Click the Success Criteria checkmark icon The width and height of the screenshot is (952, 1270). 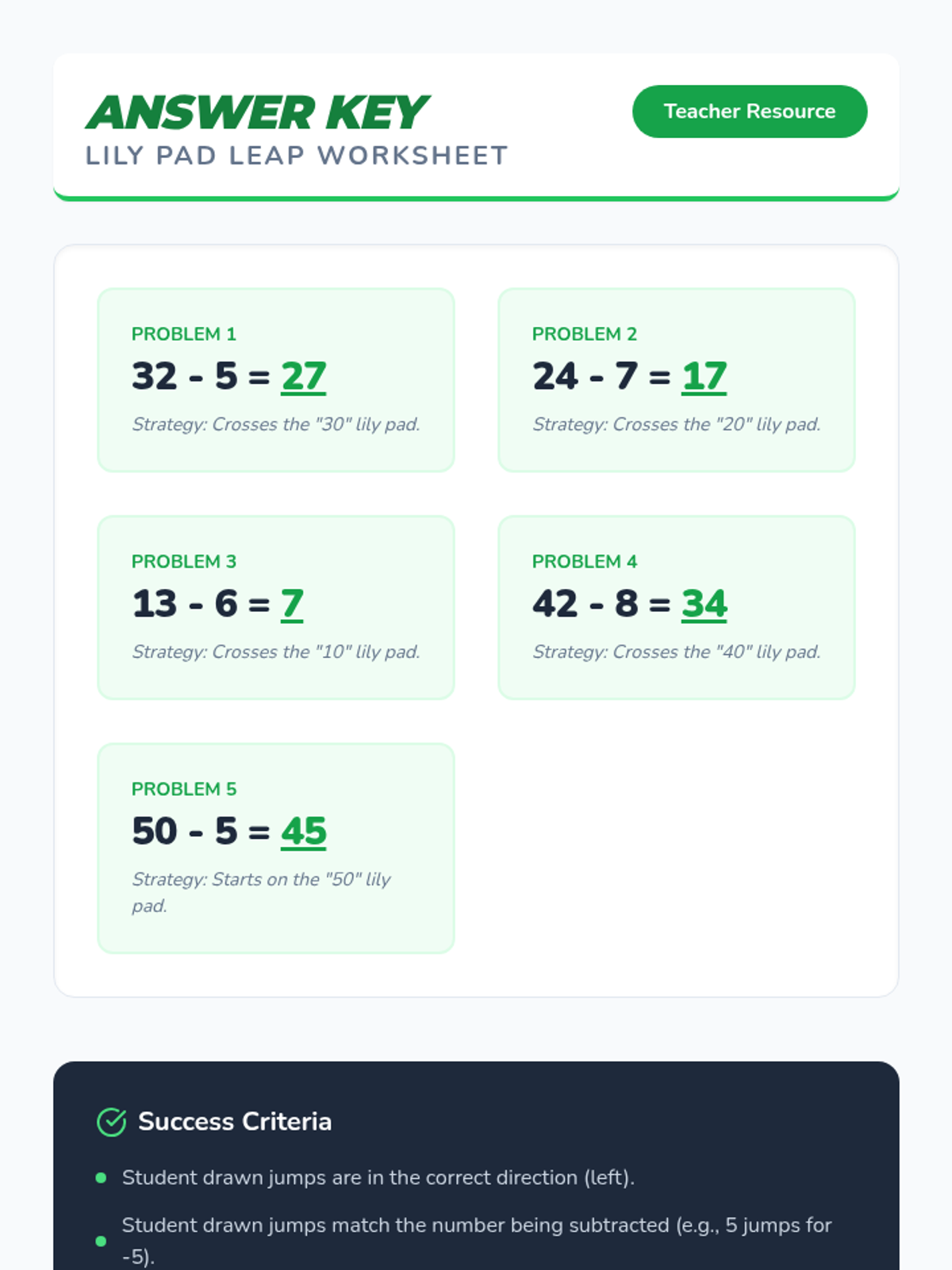point(111,1122)
